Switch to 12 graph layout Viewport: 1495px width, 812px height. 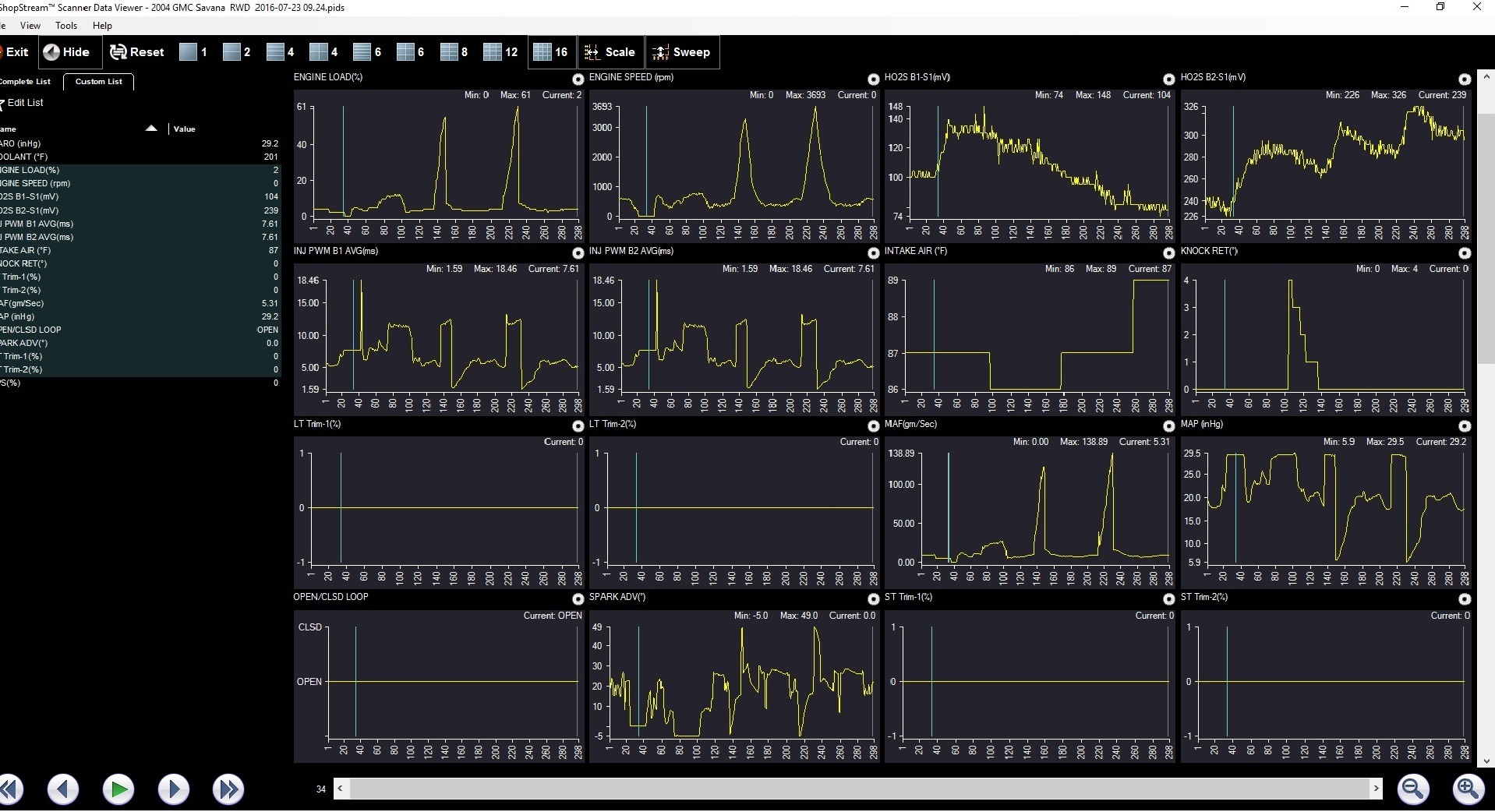pos(501,52)
